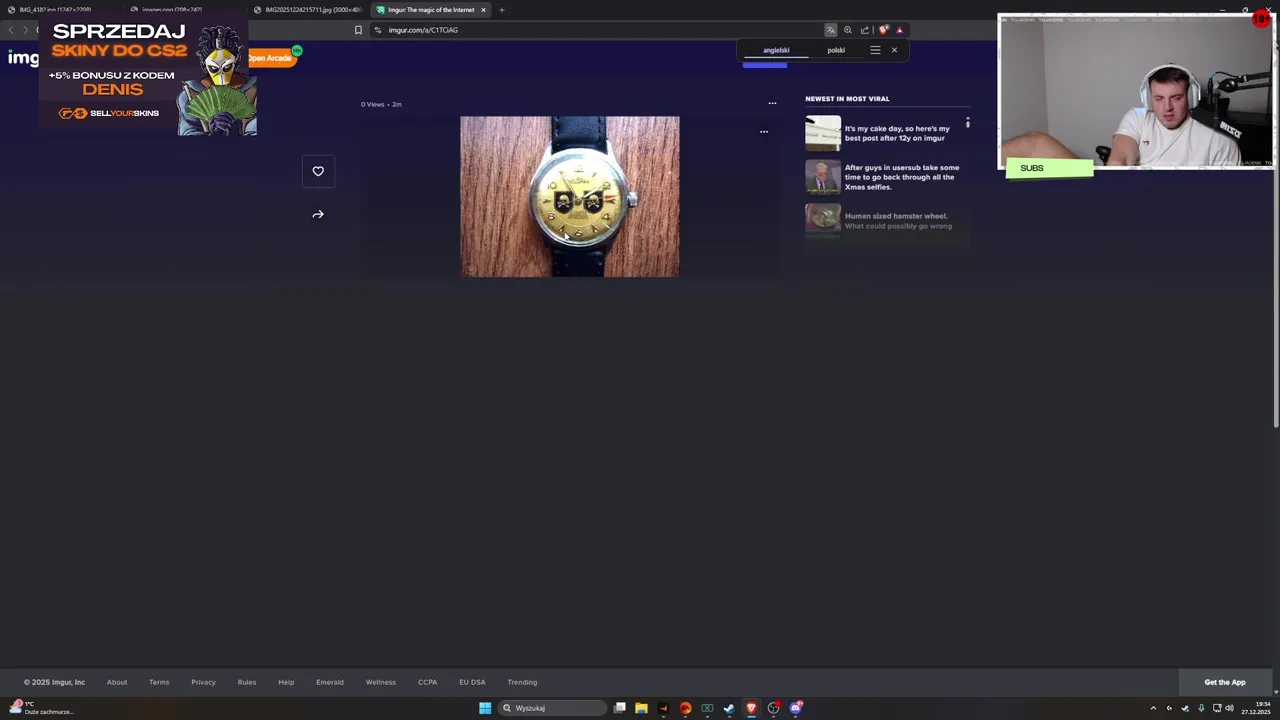This screenshot has width=1280, height=720.
Task: Open File Explorer from taskbar
Action: click(641, 708)
